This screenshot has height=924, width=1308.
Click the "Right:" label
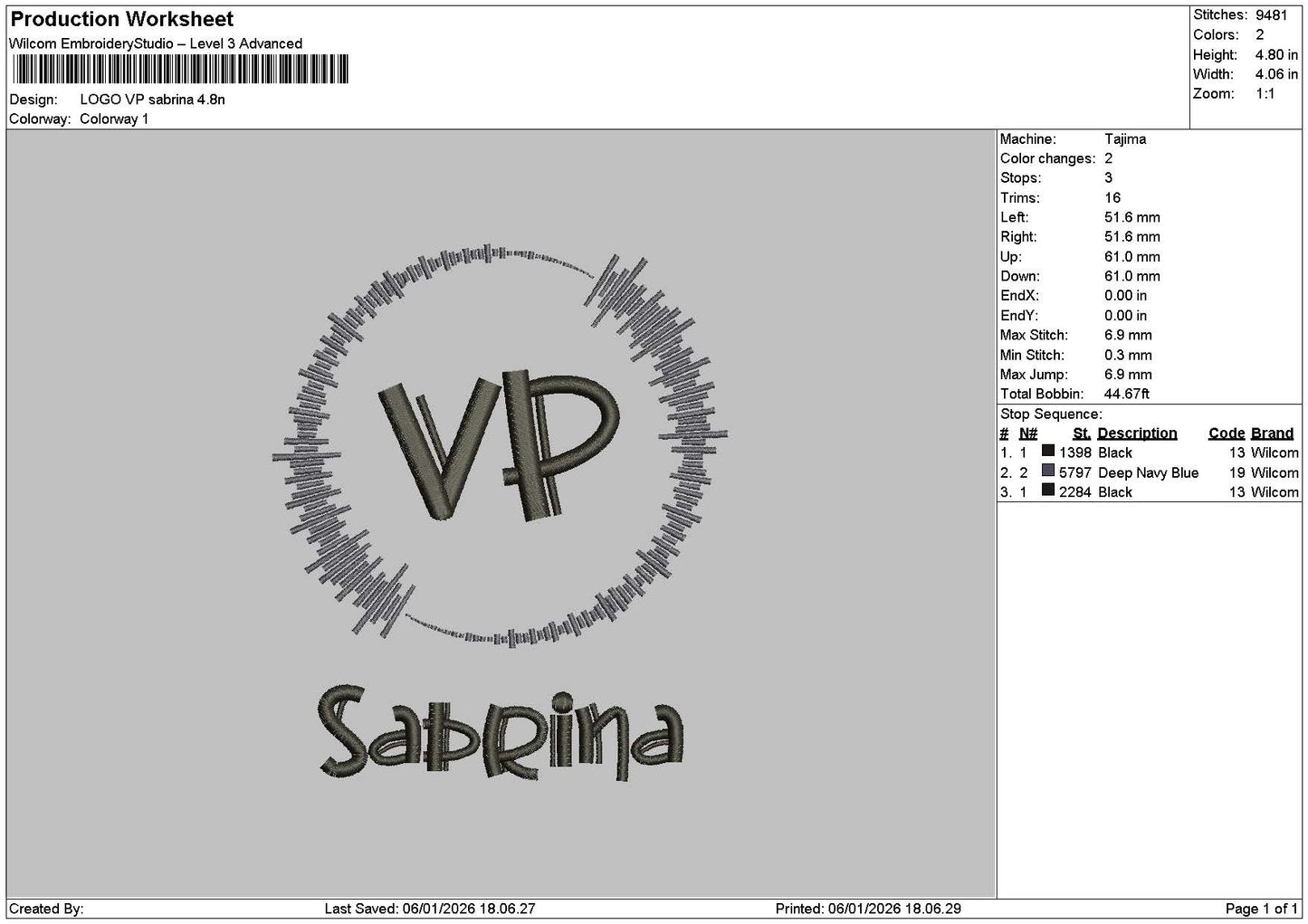(x=1018, y=237)
